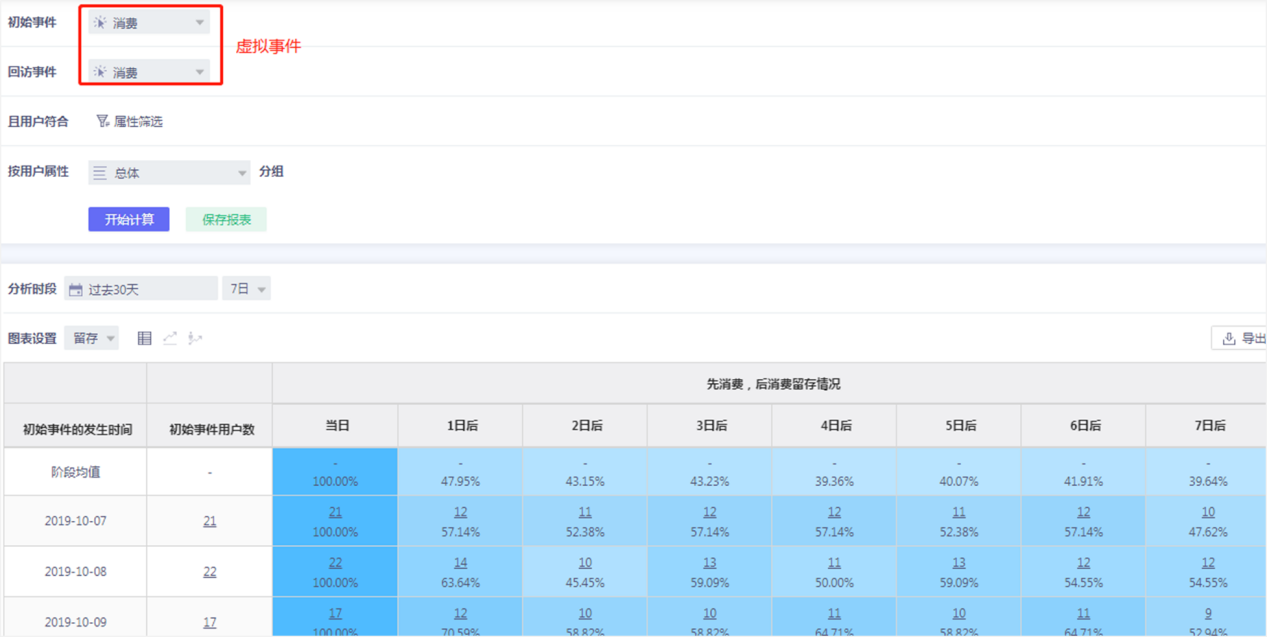Switch to the line chart view icon
This screenshot has height=637, width=1267.
[170, 339]
